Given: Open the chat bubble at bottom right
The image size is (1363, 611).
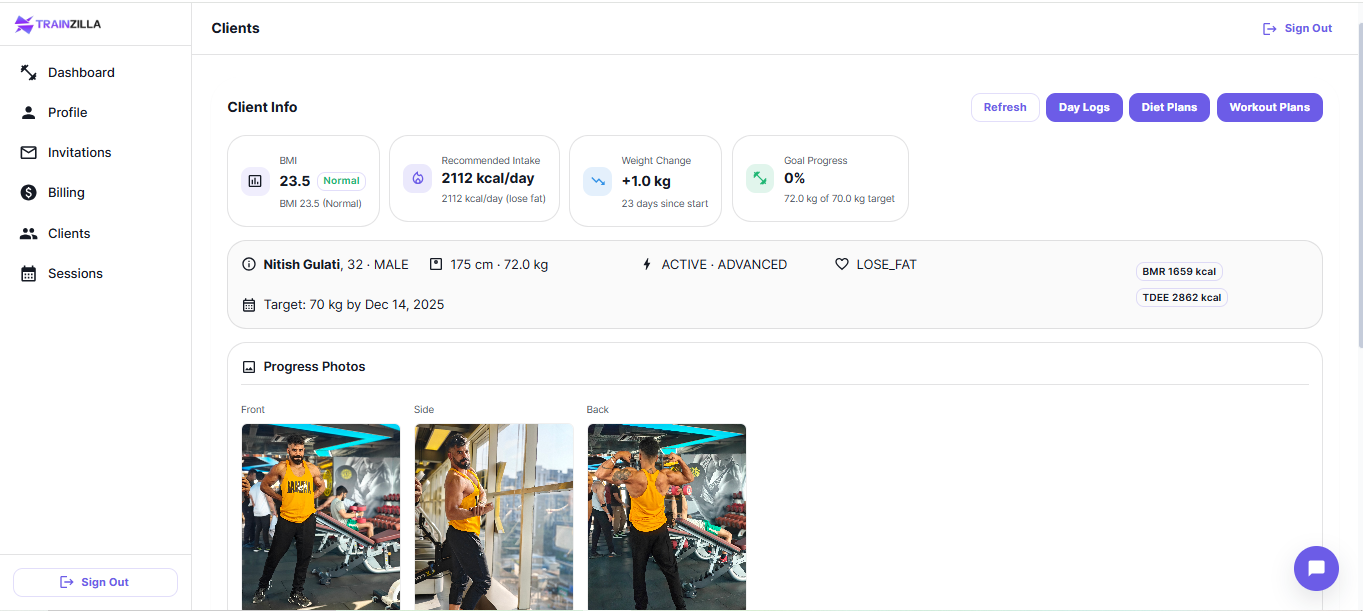Looking at the screenshot, I should click(x=1316, y=568).
